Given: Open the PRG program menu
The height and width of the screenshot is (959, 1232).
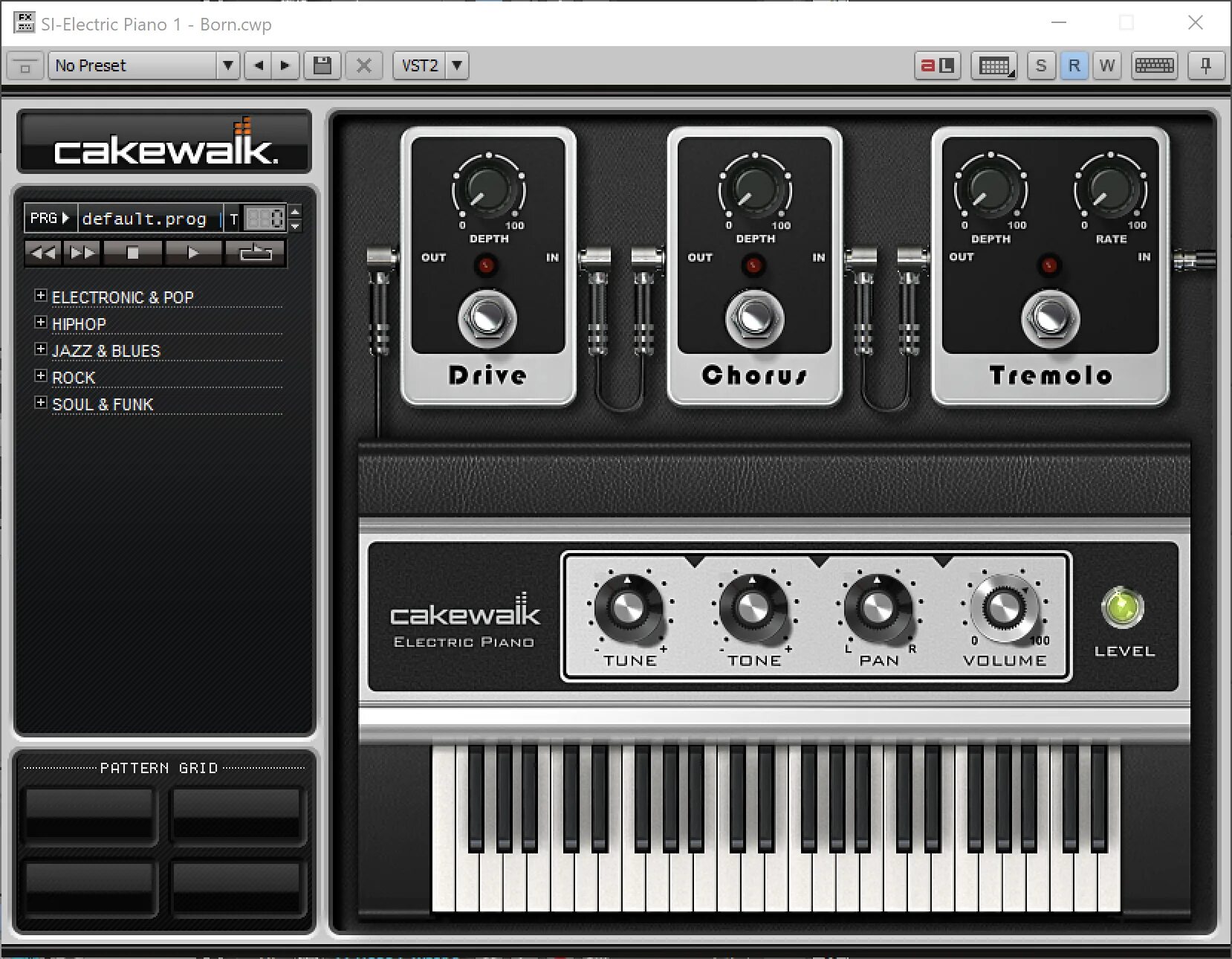Looking at the screenshot, I should tap(50, 219).
